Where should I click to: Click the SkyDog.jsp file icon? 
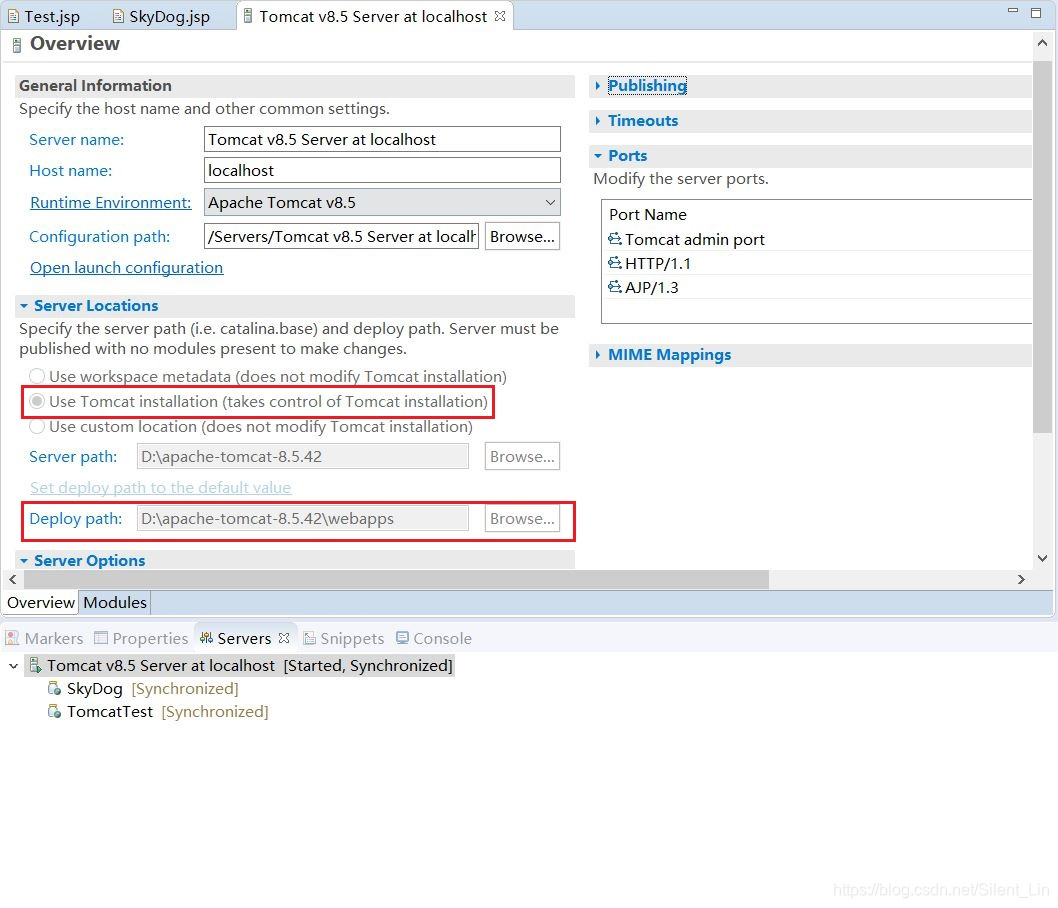click(118, 16)
